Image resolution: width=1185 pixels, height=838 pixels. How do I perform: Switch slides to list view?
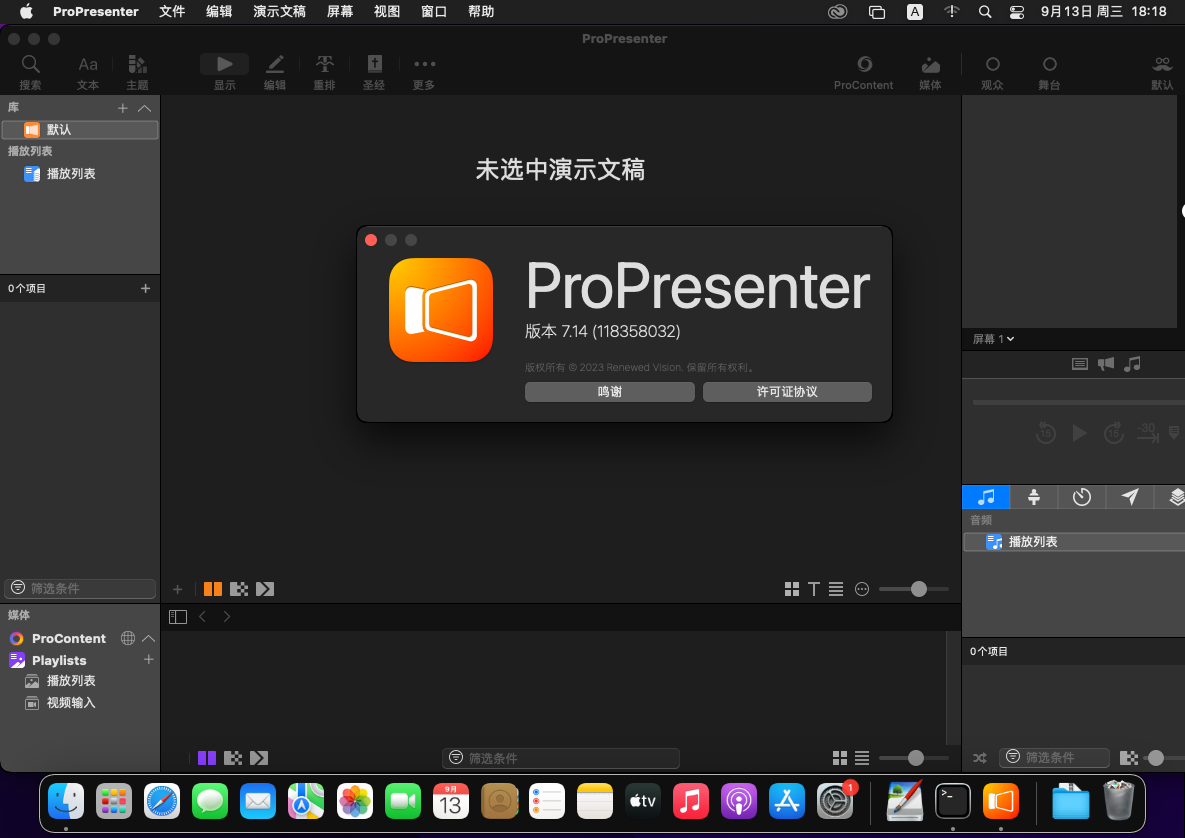coord(836,589)
